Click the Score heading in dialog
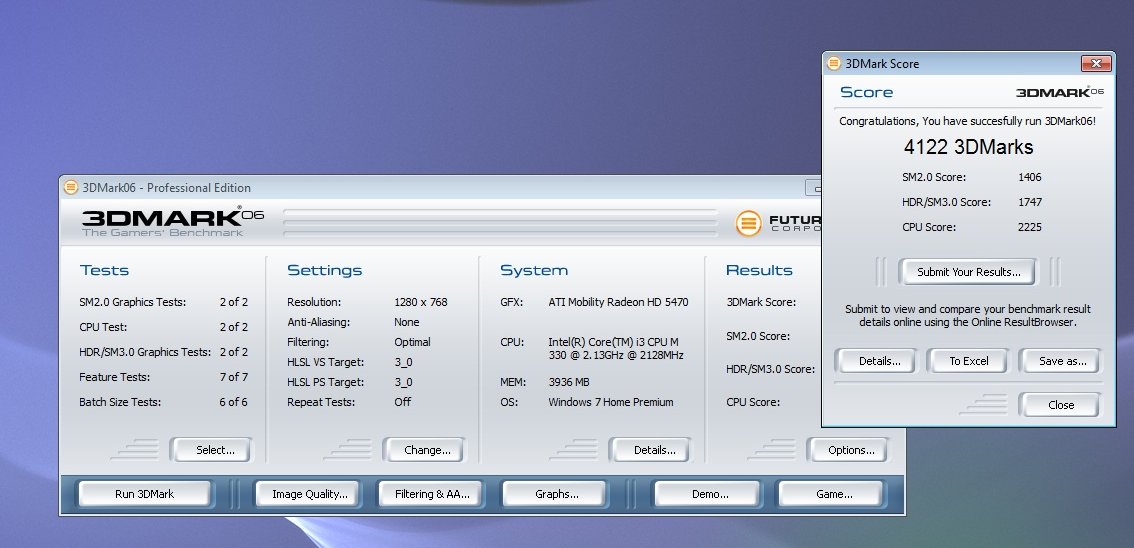 tap(866, 92)
